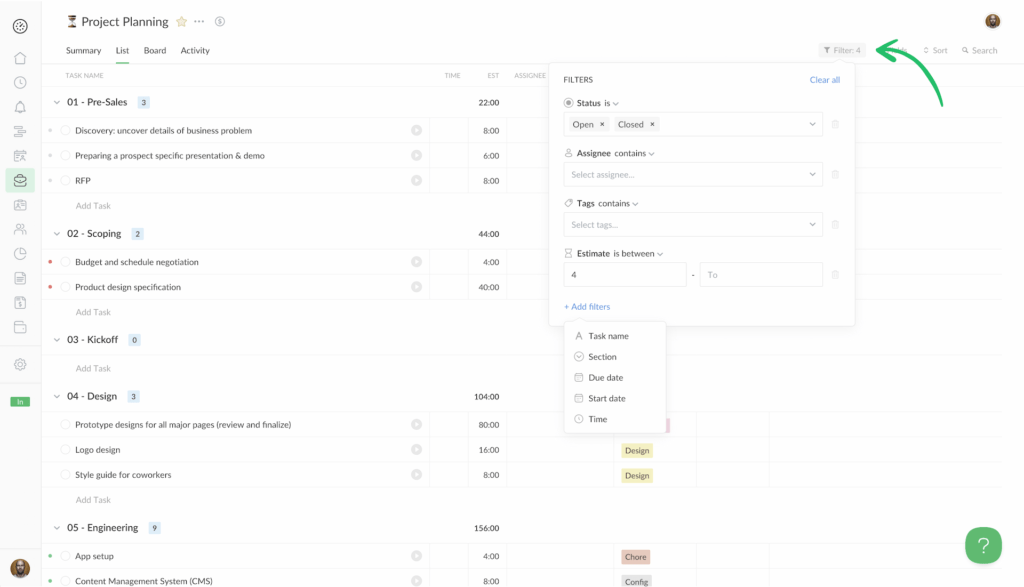Switch to the Board tab
Viewport: 1024px width, 587px height.
[x=155, y=50]
